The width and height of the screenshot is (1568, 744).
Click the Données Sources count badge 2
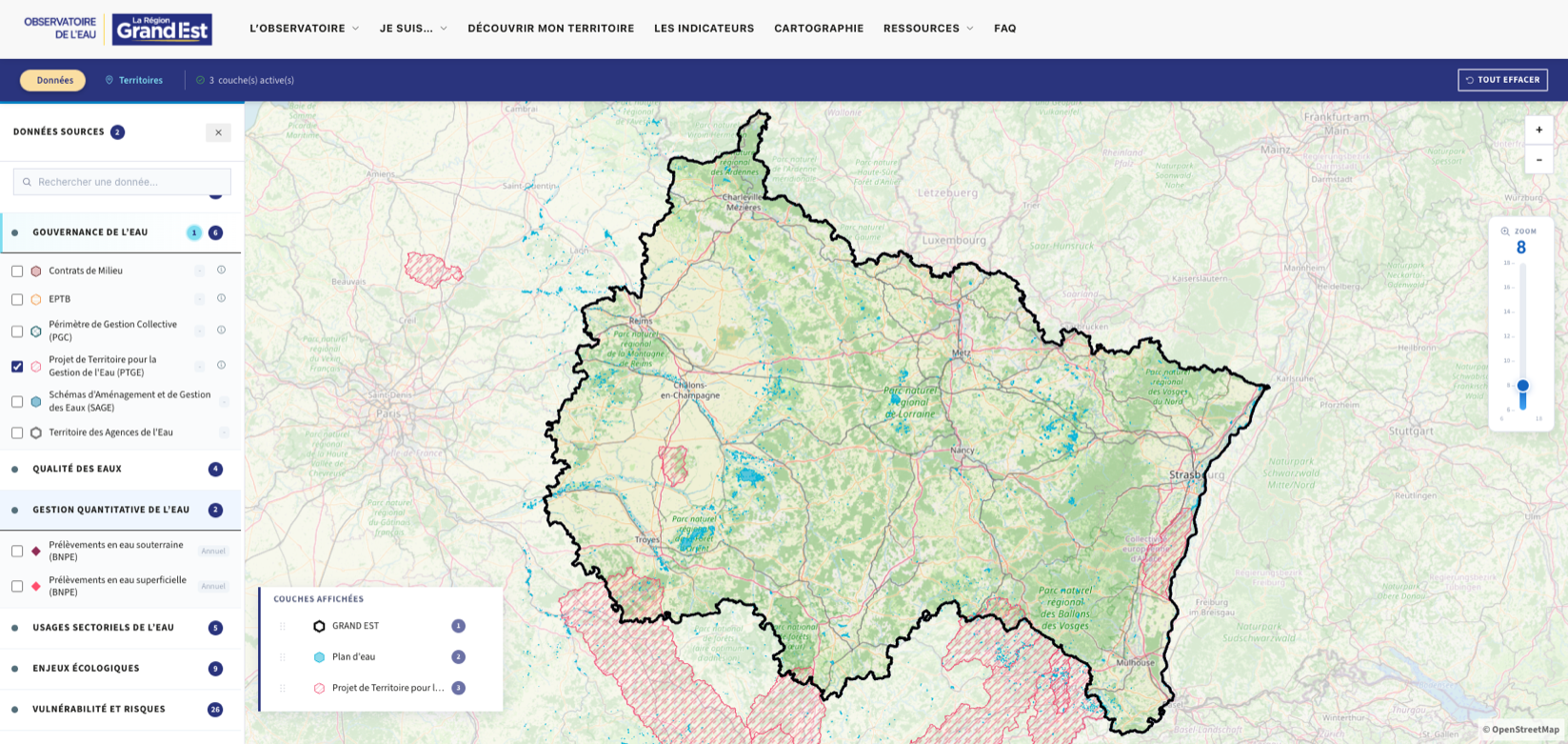(x=117, y=132)
